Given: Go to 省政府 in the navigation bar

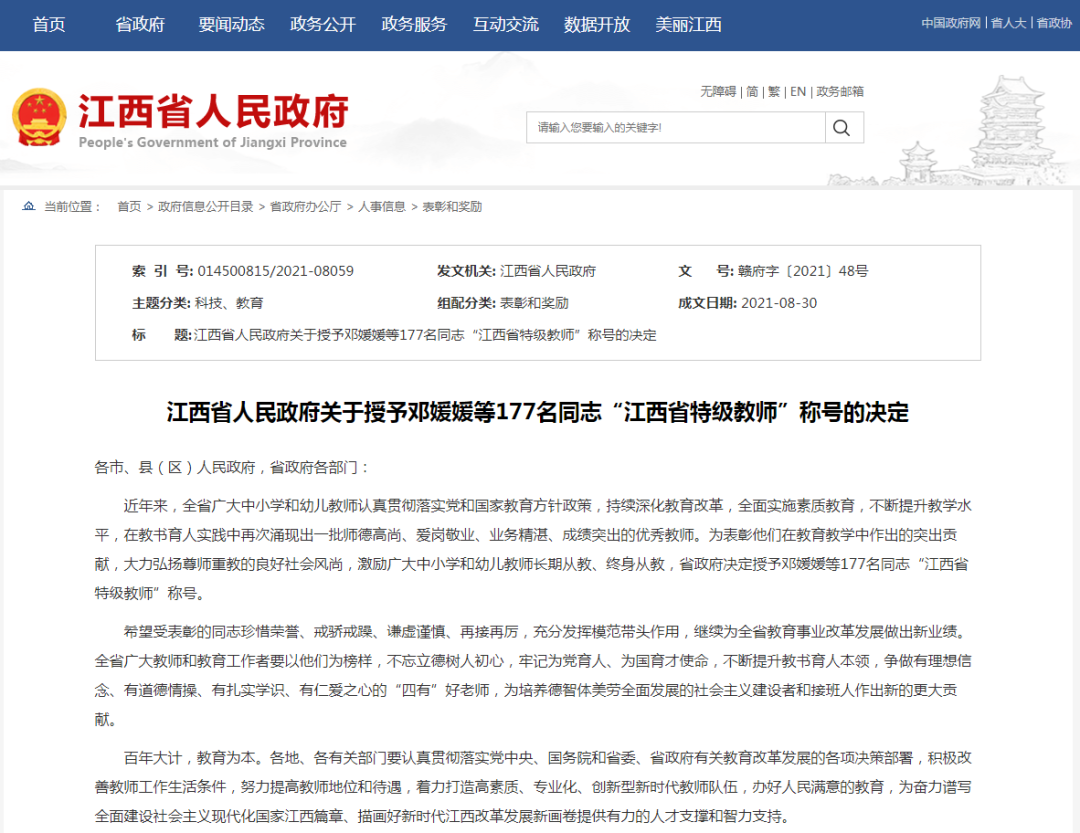Looking at the screenshot, I should click(x=140, y=25).
